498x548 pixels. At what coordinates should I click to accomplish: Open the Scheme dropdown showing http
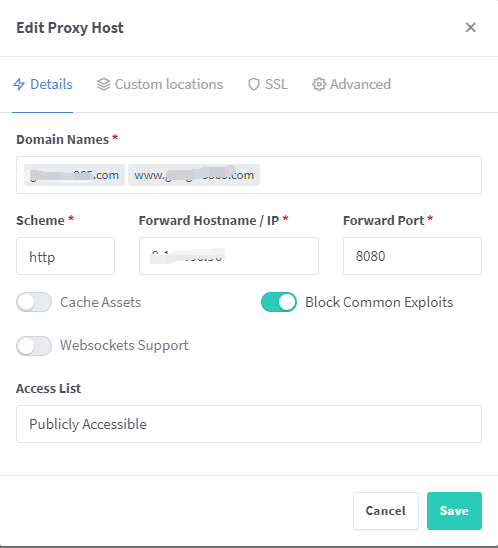coord(65,256)
